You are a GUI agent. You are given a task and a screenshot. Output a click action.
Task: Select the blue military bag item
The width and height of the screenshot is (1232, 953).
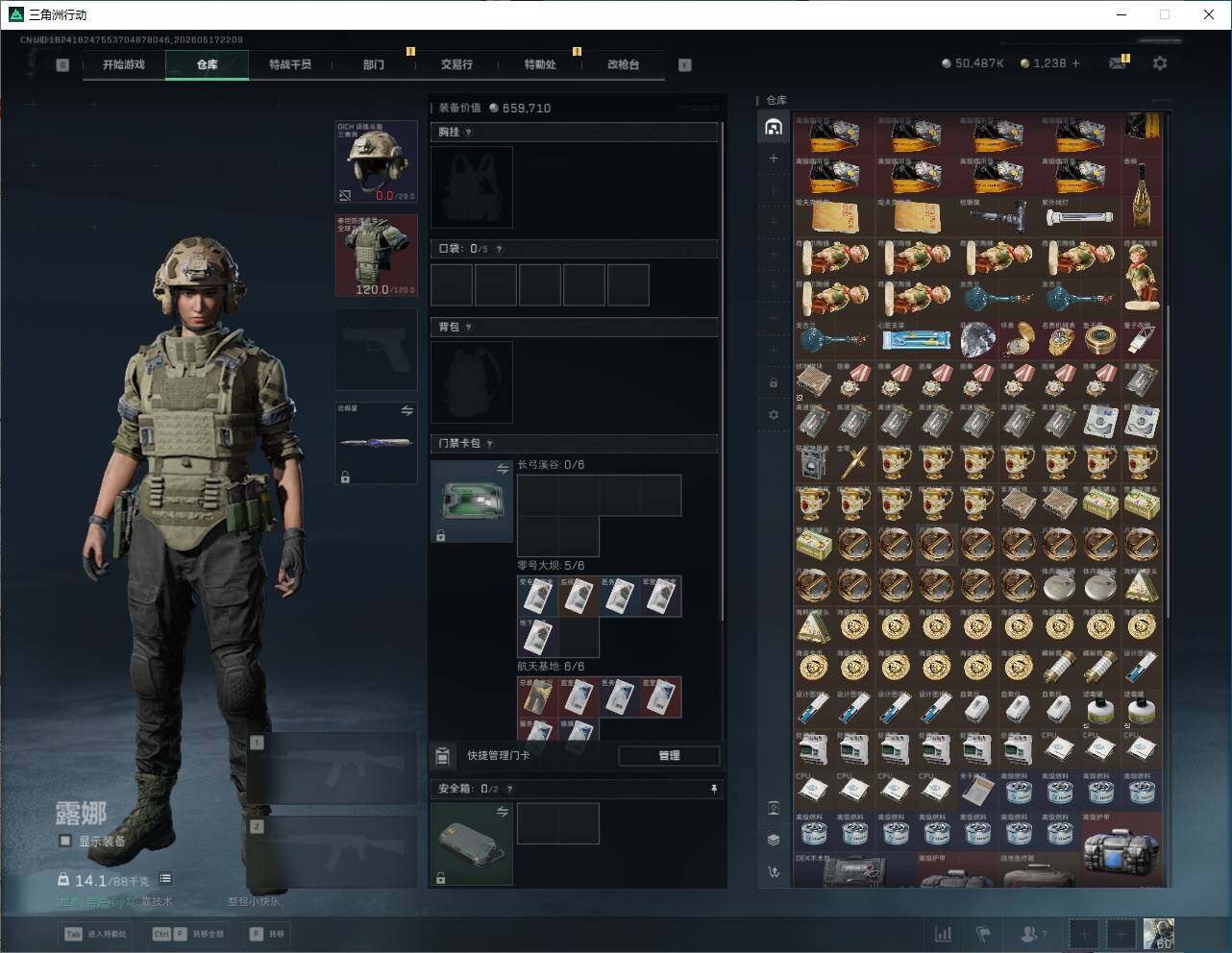pyautogui.click(x=1121, y=849)
